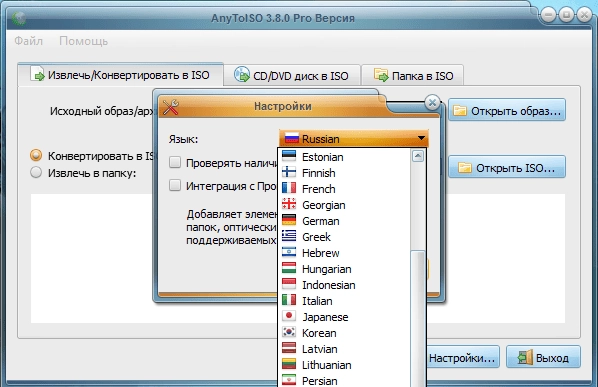Switch to Папка в ISO tab
The image size is (598, 387).
(413, 75)
